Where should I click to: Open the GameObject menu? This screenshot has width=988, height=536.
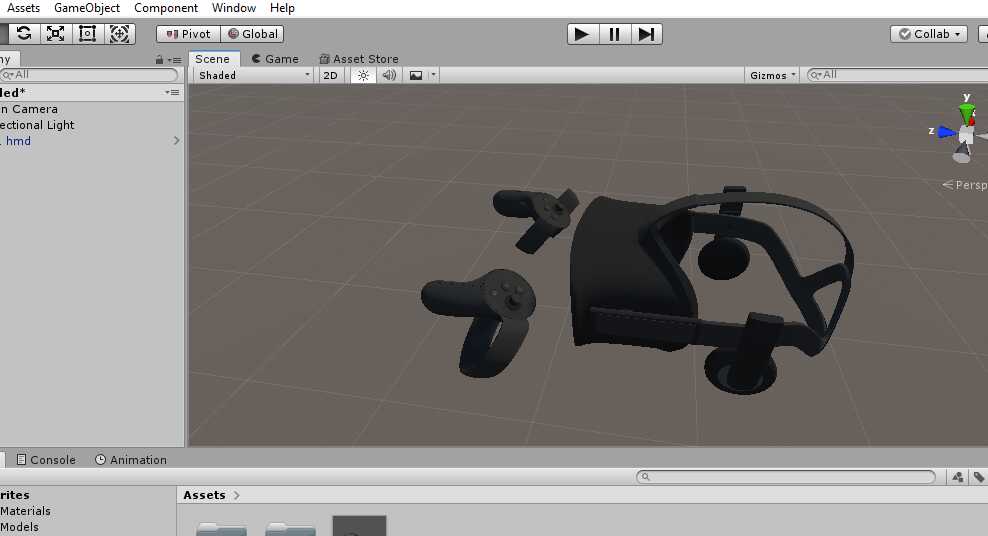(87, 8)
